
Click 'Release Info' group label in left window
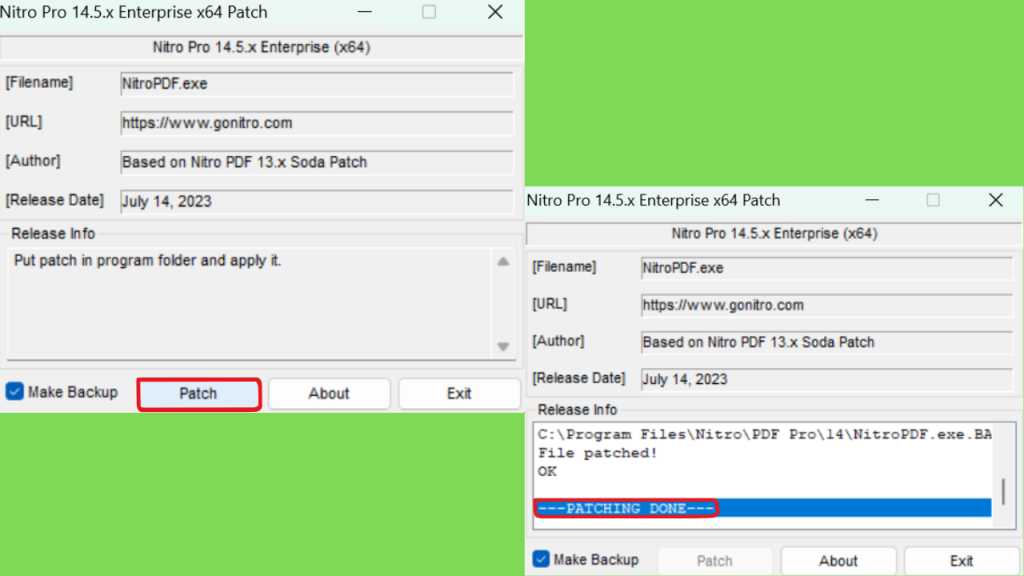click(53, 233)
